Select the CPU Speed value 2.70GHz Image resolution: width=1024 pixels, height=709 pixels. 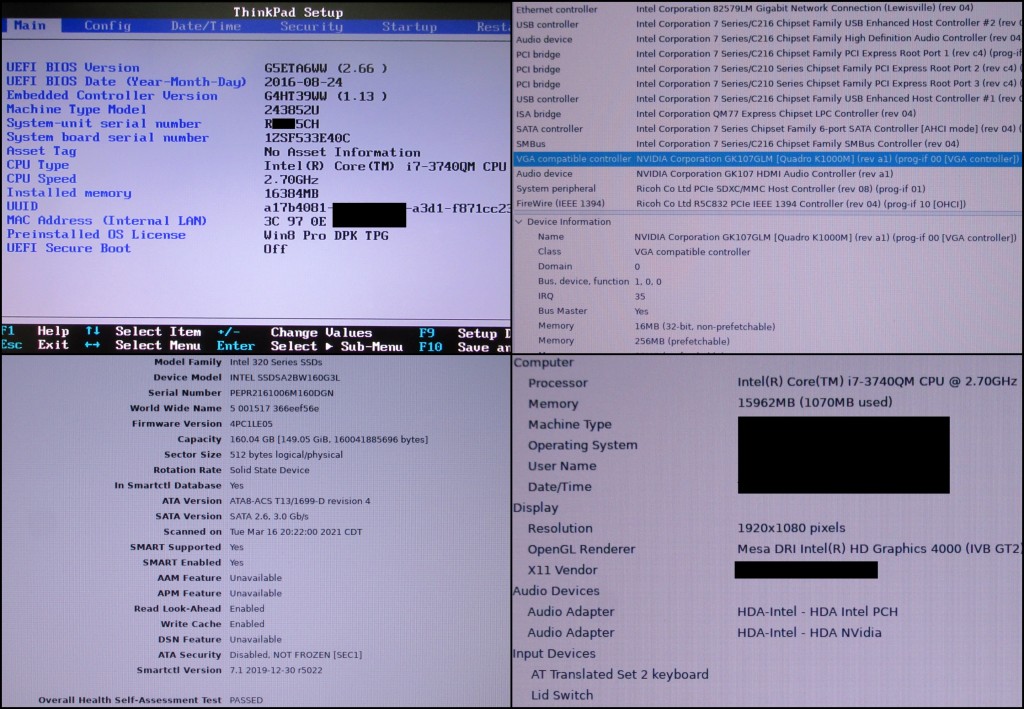coord(291,179)
